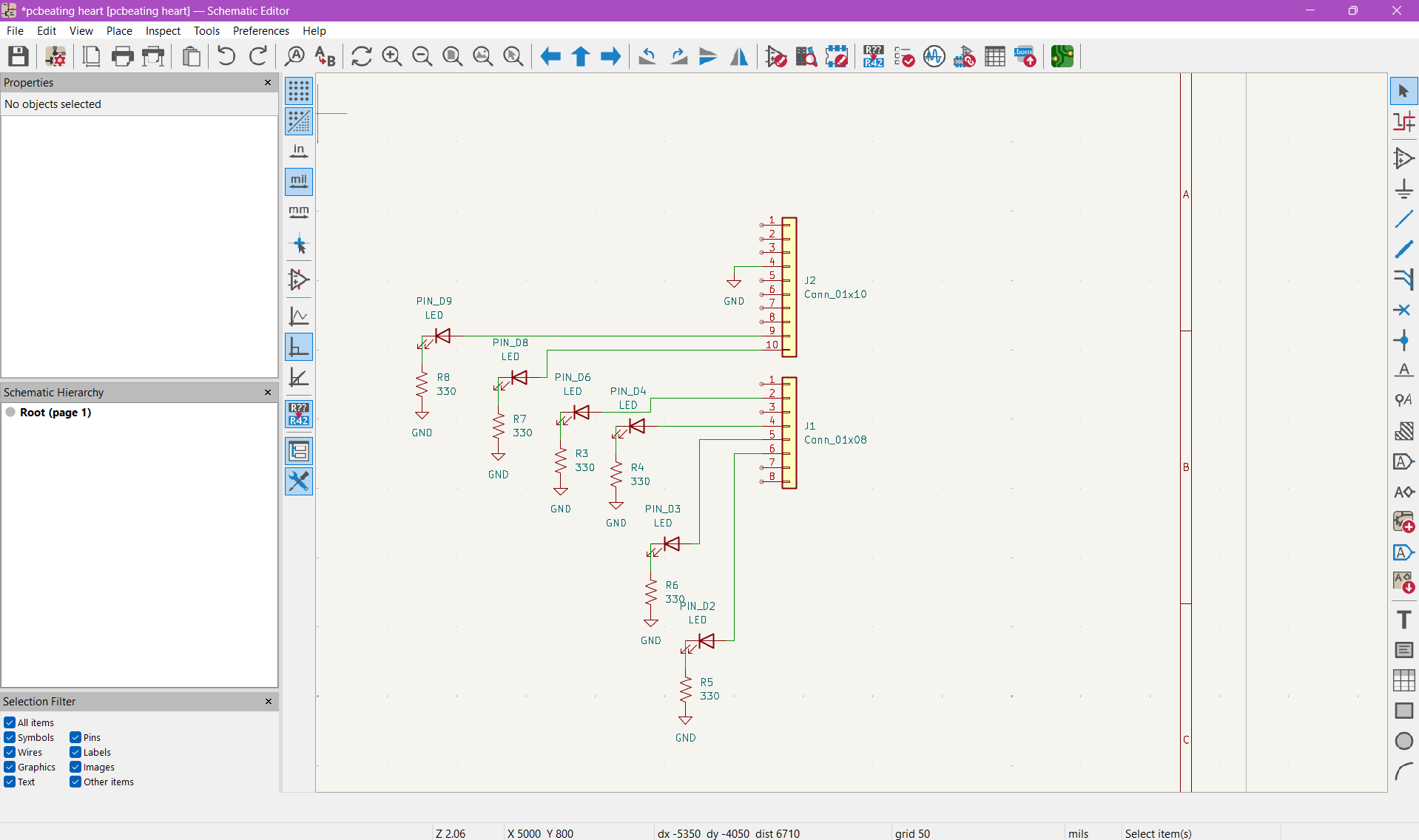This screenshot has height=840, width=1419.
Task: Click the Zoom in icon
Action: coord(391,56)
